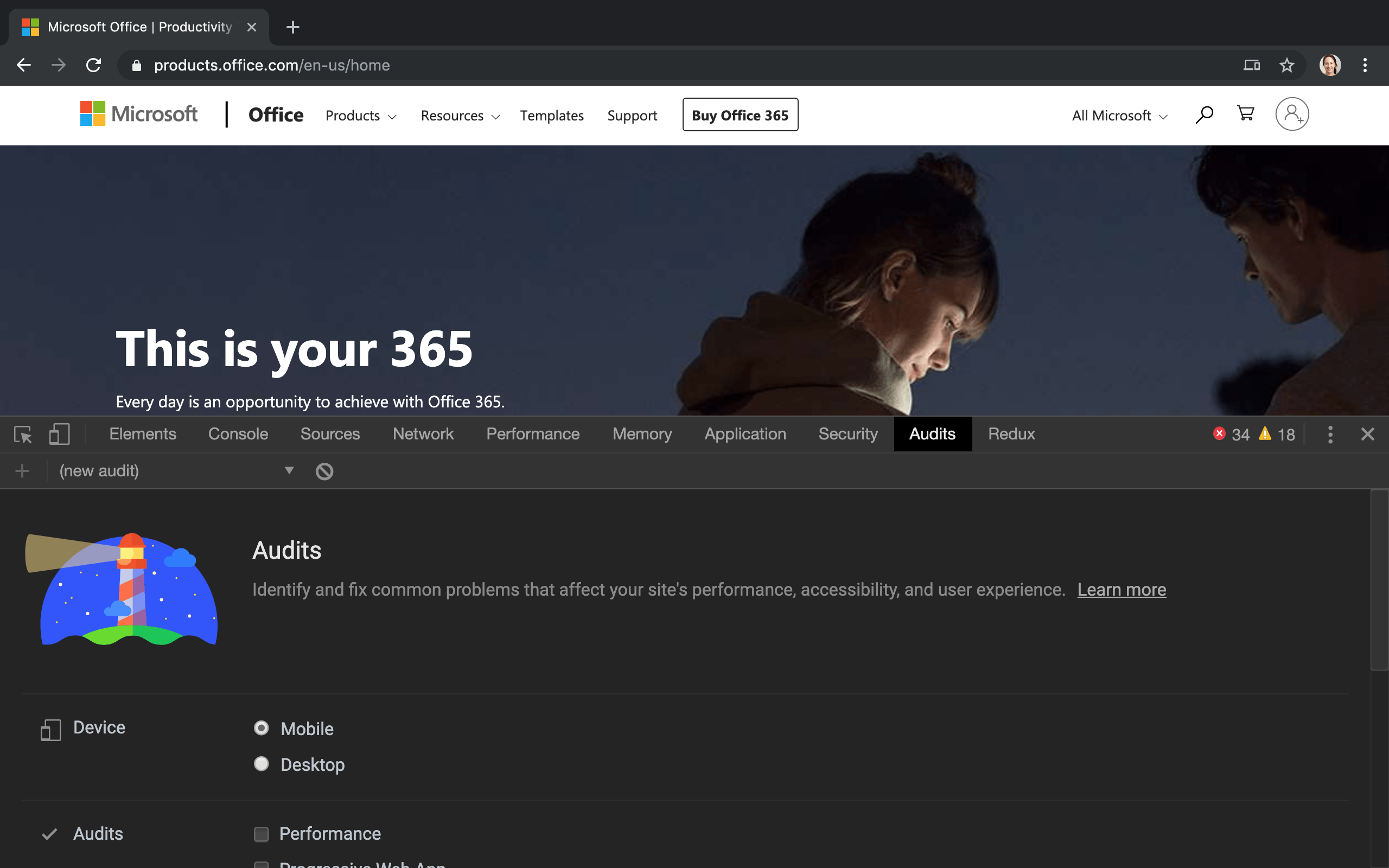Expand the All Microsoft dropdown
This screenshot has width=1389, height=868.
pyautogui.click(x=1120, y=116)
